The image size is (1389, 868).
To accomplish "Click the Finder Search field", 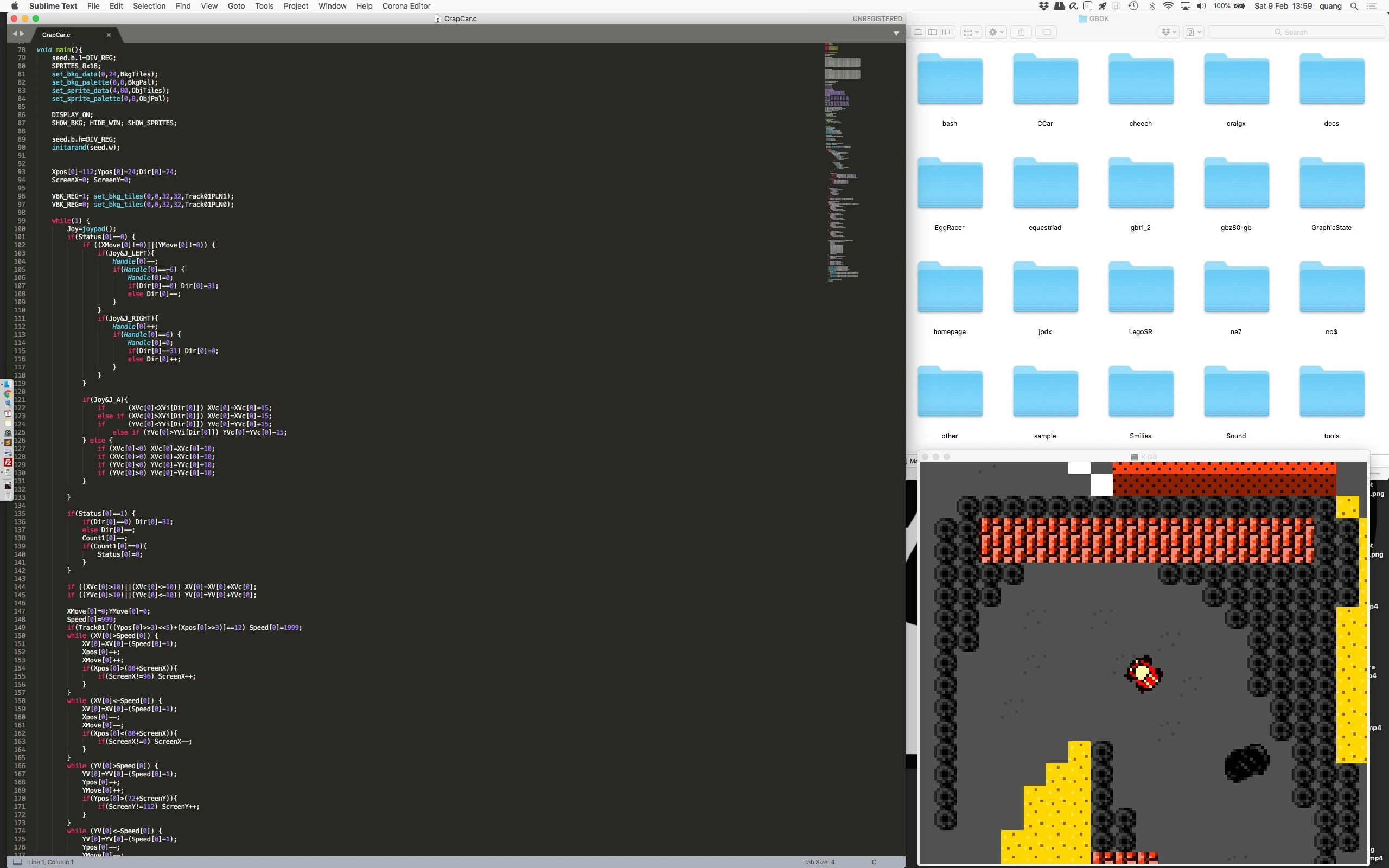I will (x=1296, y=32).
